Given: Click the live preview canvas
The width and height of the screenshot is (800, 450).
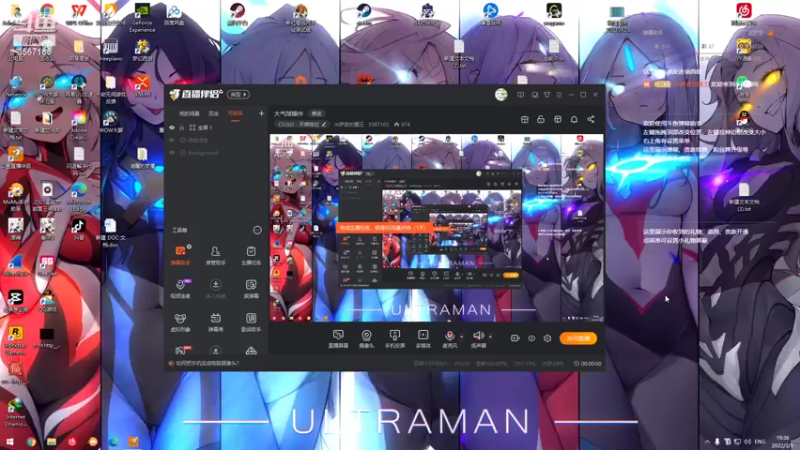Looking at the screenshot, I should [436, 228].
